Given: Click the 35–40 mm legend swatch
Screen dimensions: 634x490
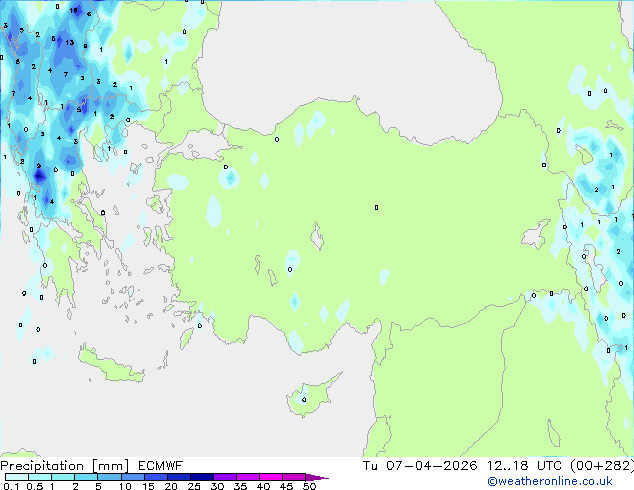Looking at the screenshot, I should click(x=248, y=477).
